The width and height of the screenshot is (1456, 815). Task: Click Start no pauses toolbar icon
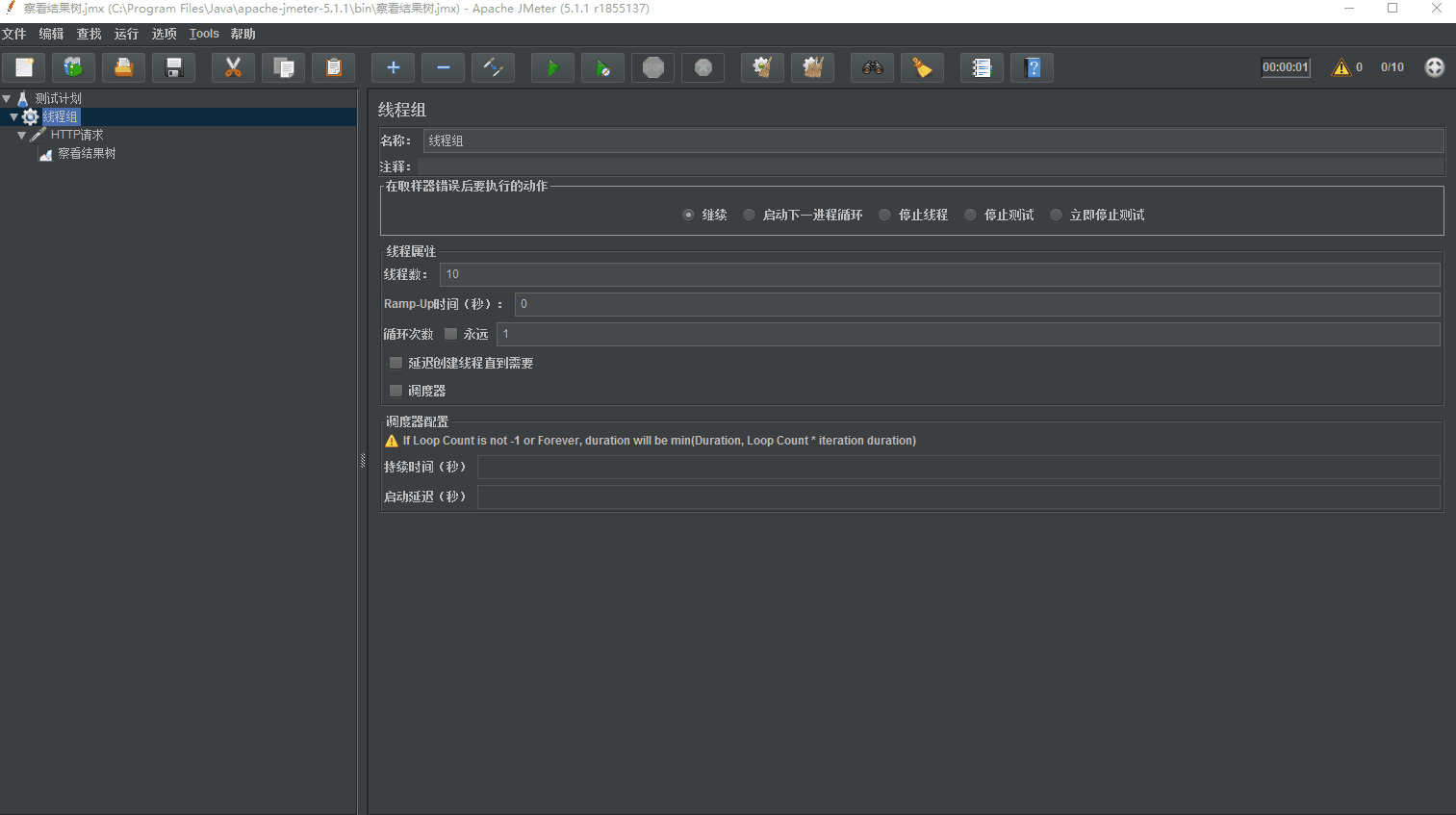[602, 67]
